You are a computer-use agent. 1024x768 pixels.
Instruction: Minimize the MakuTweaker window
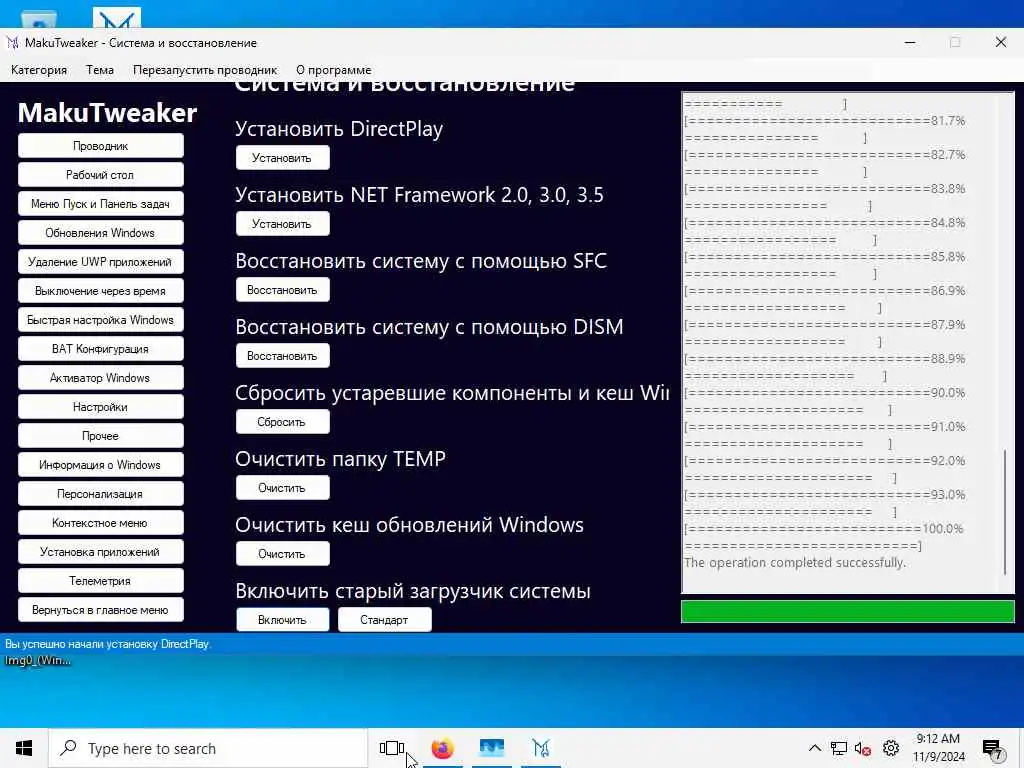[910, 42]
